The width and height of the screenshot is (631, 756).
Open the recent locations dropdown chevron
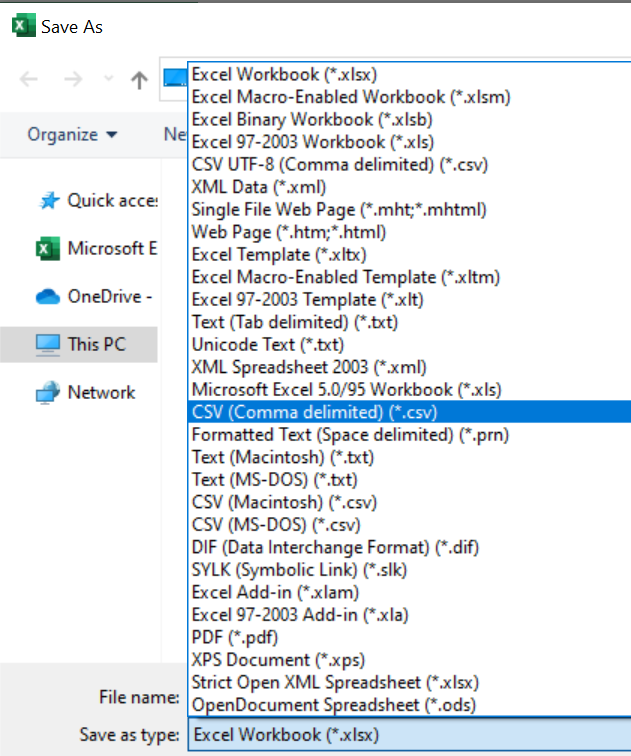click(108, 80)
